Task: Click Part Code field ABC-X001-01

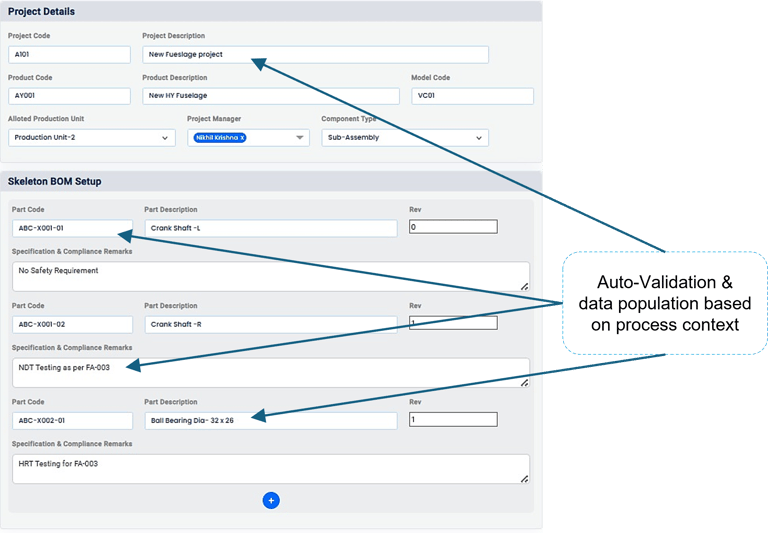Action: 72,228
